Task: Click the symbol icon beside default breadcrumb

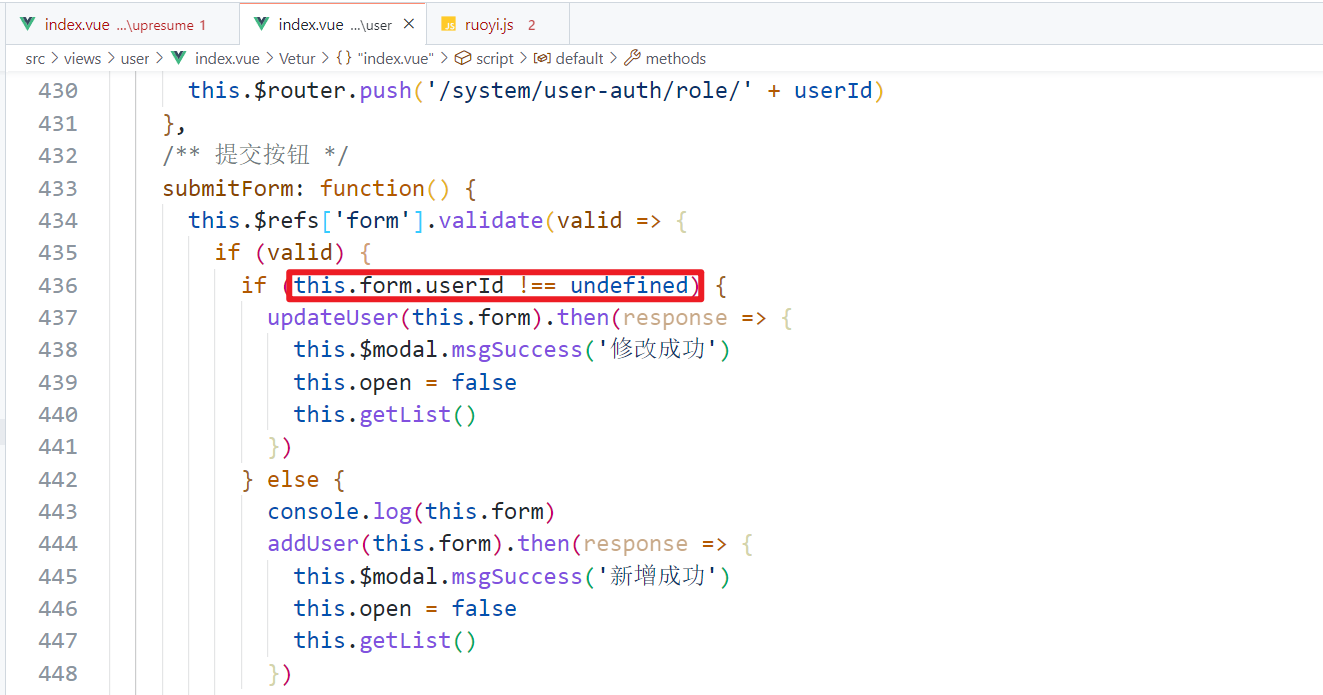Action: click(542, 58)
